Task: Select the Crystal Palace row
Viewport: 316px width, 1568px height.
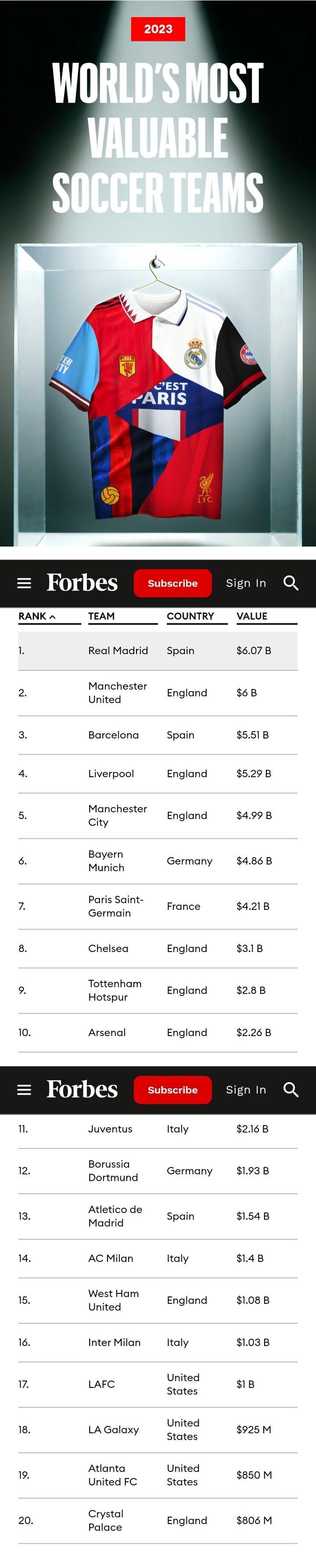Action: coord(158,1521)
